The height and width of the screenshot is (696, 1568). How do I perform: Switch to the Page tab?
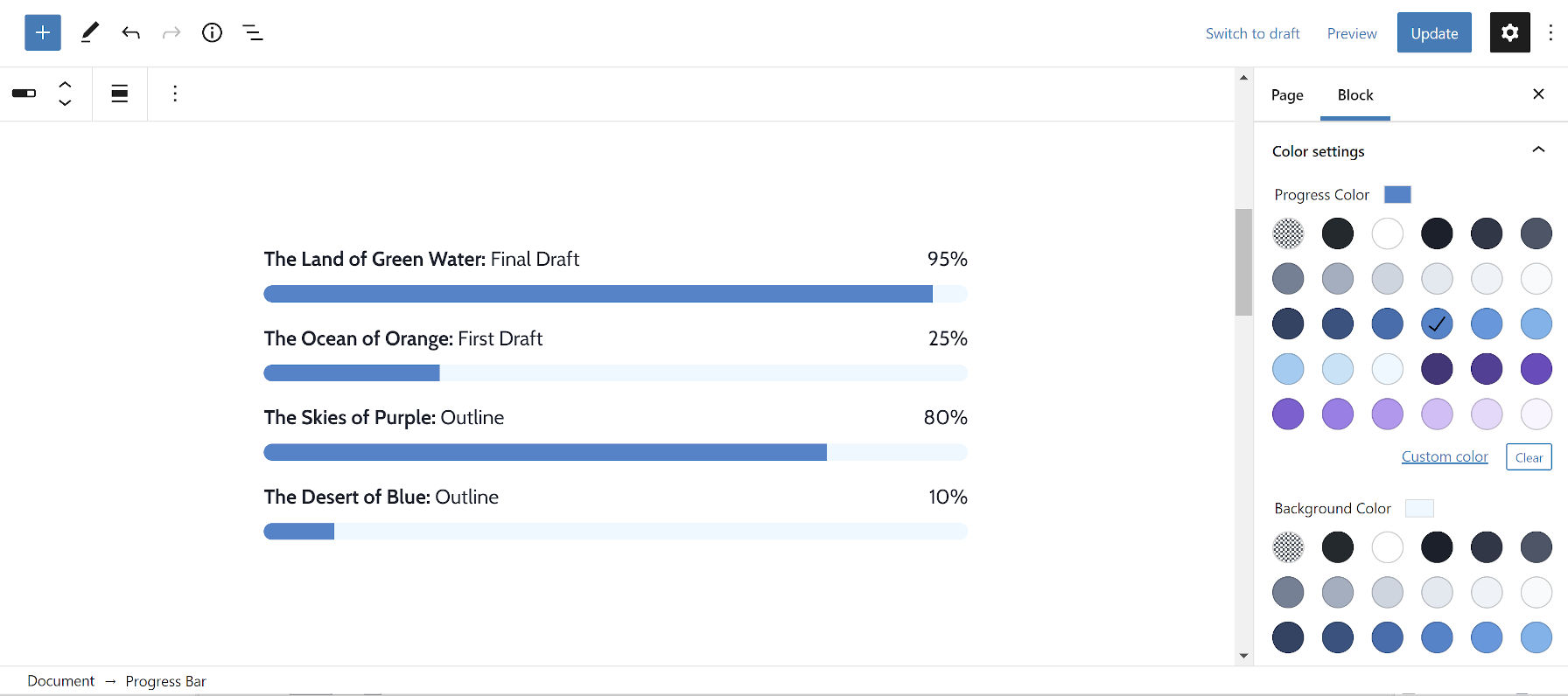tap(1286, 95)
